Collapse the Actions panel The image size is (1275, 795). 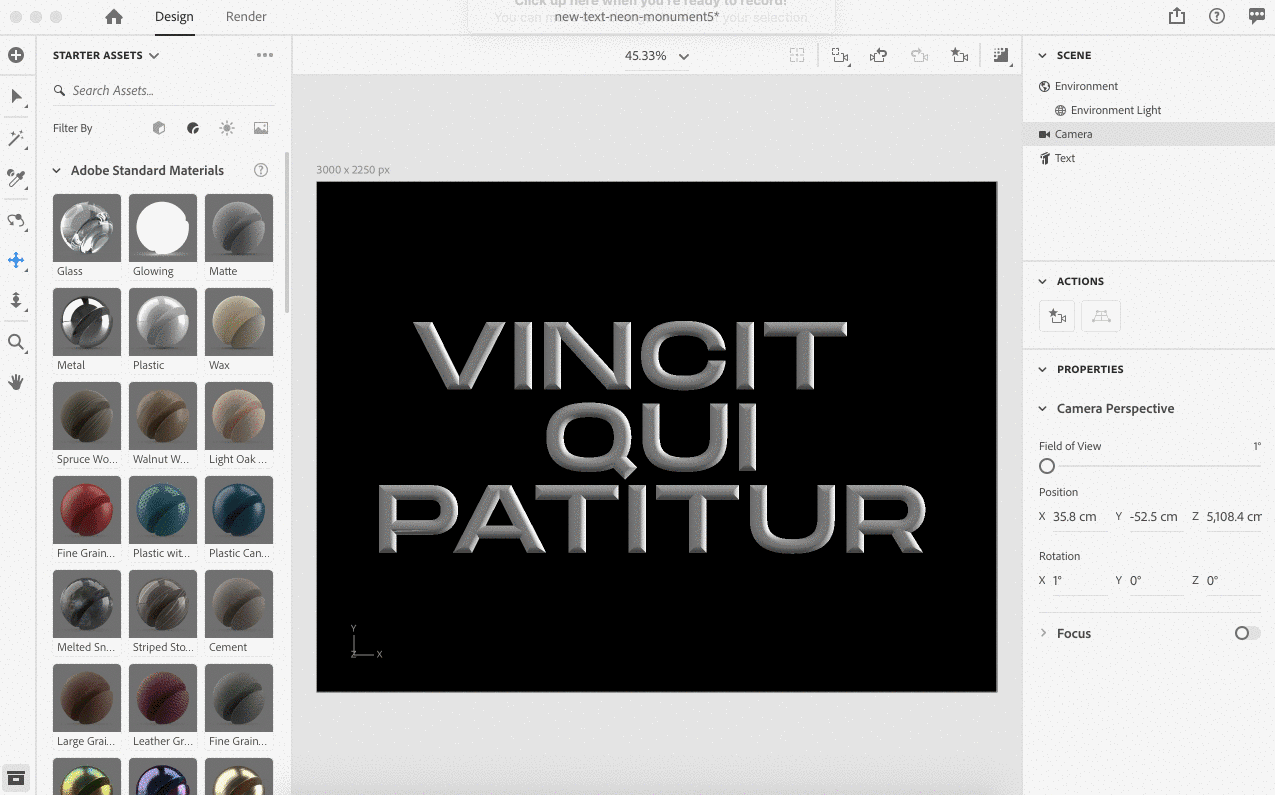tap(1042, 282)
